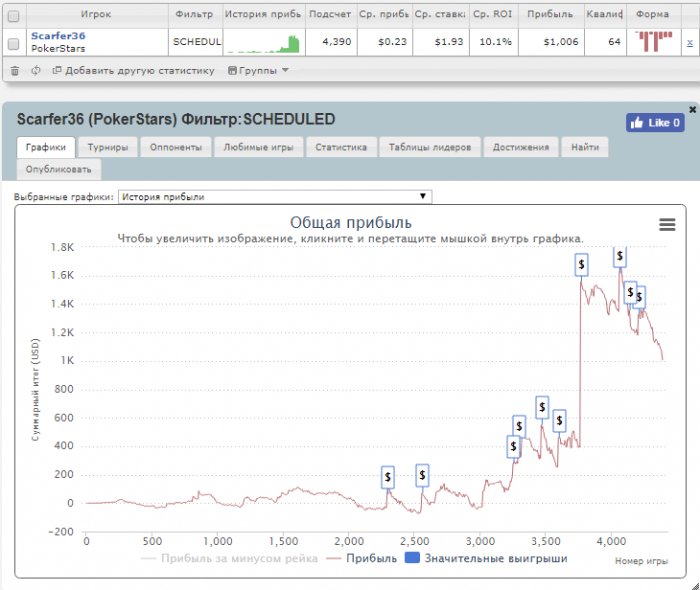
Task: Tick the Scarfer36 row checkbox
Action: coord(14,43)
